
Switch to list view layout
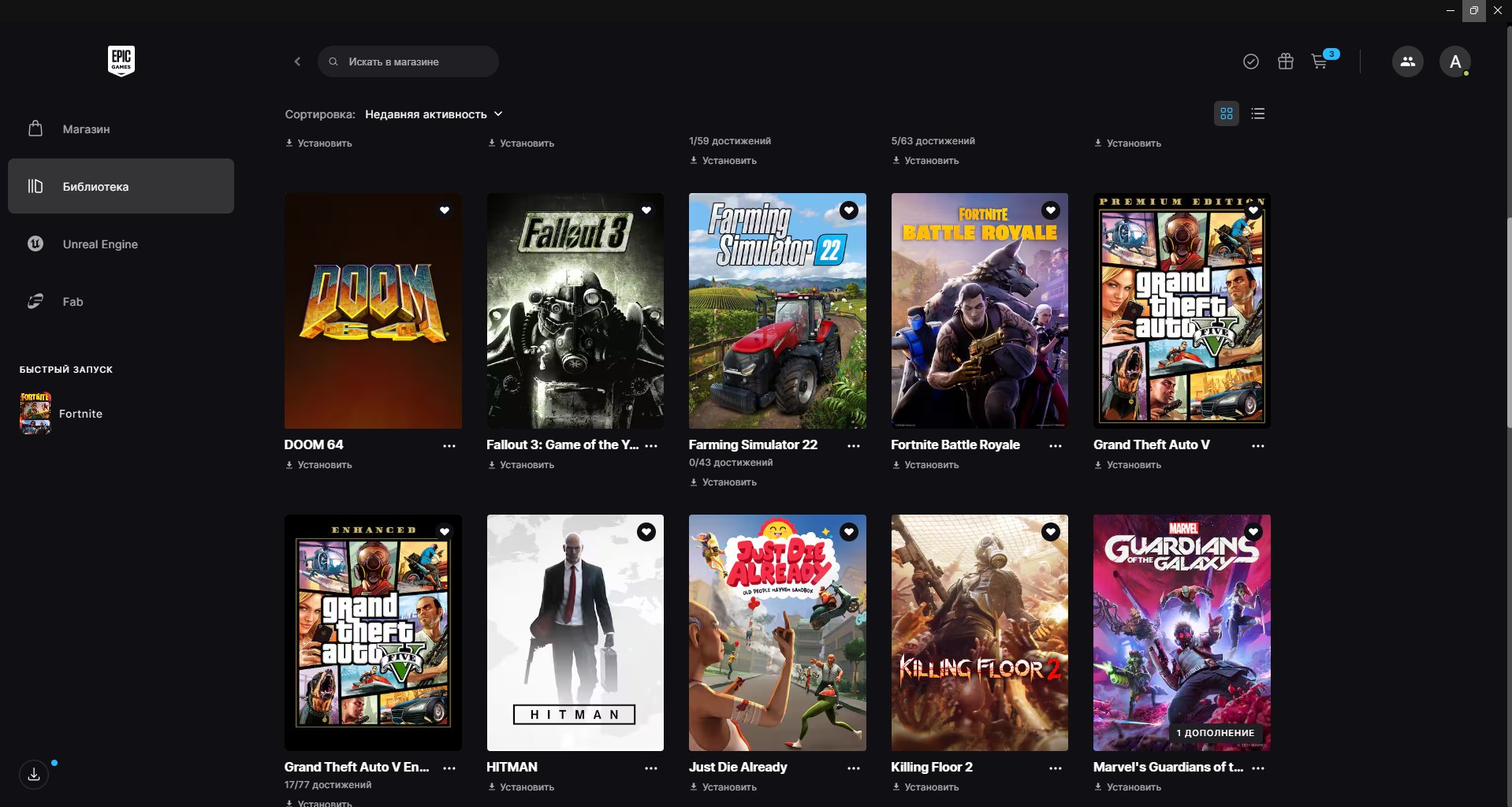(x=1257, y=113)
